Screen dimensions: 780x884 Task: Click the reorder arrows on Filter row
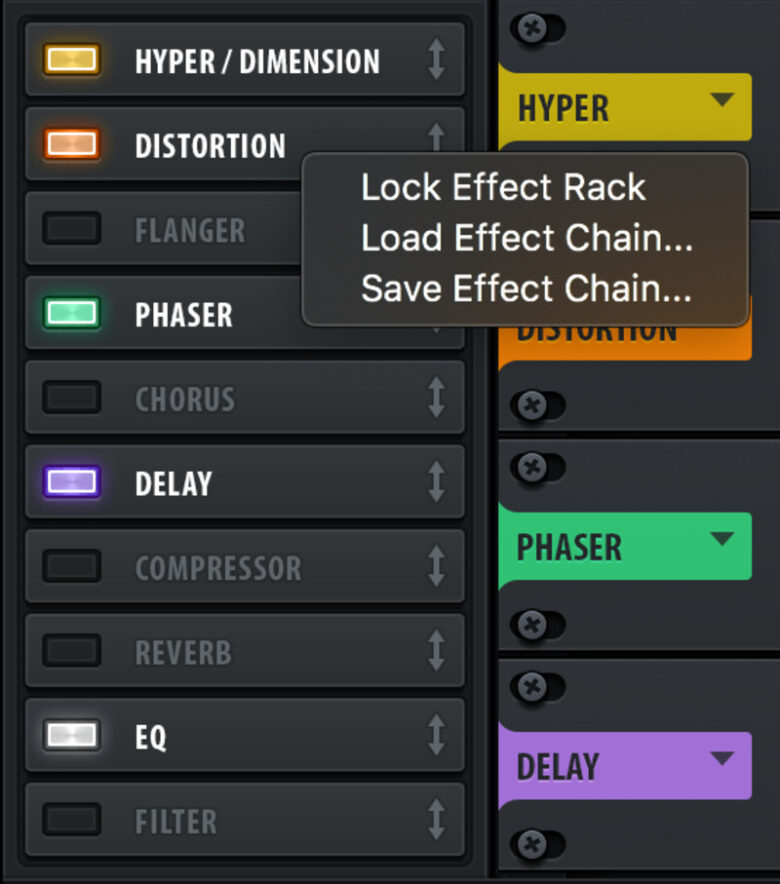click(x=435, y=821)
